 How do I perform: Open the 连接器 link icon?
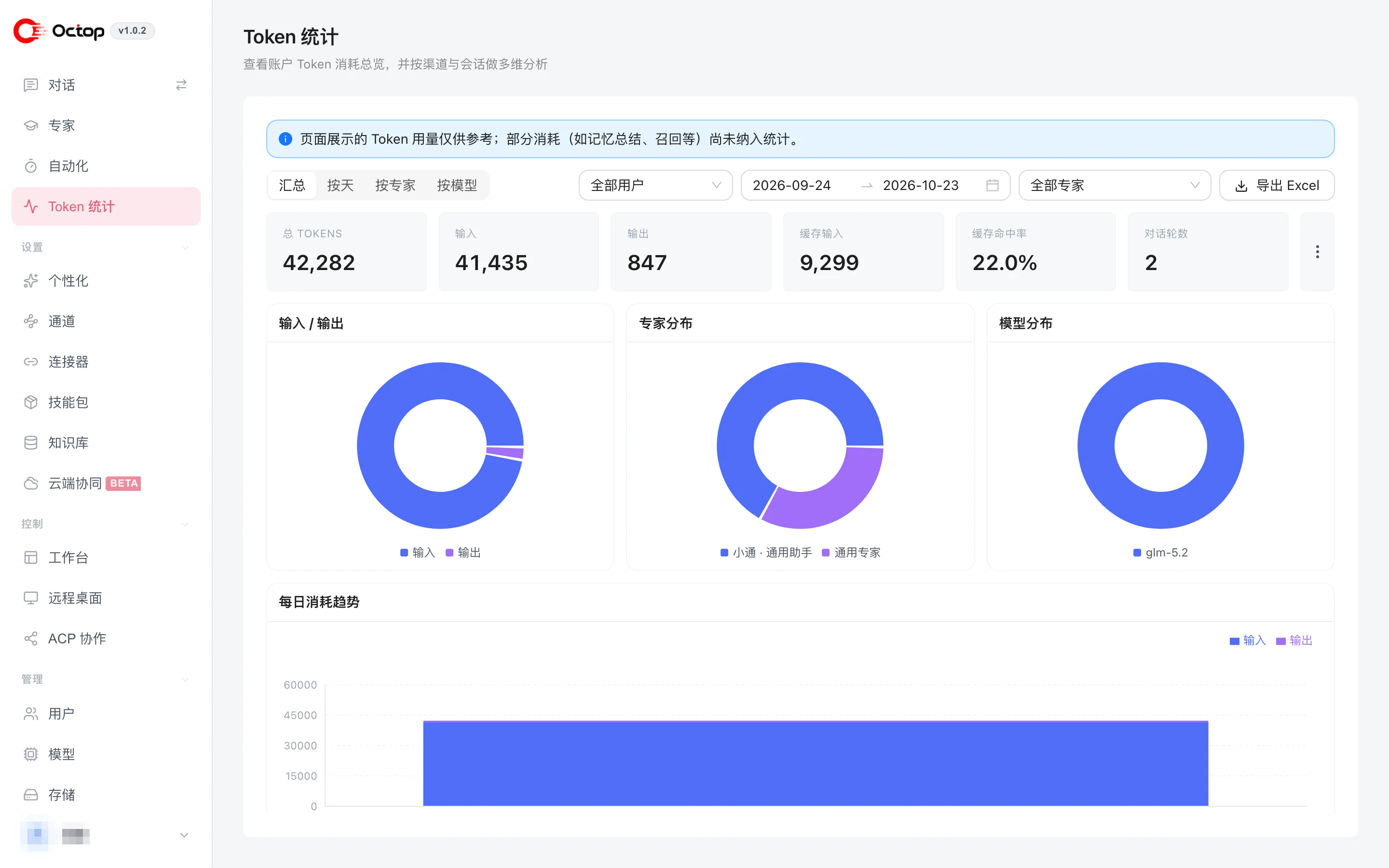30,362
